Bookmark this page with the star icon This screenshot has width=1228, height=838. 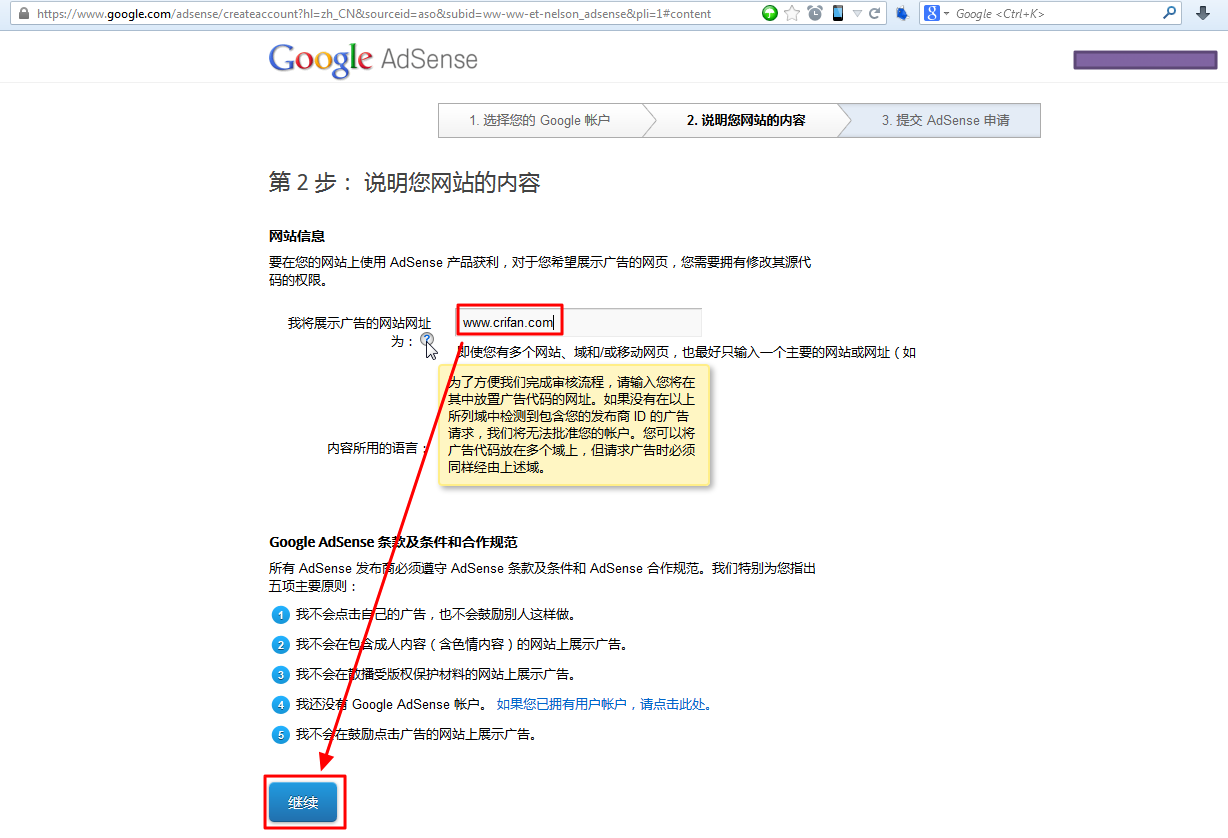pos(792,13)
